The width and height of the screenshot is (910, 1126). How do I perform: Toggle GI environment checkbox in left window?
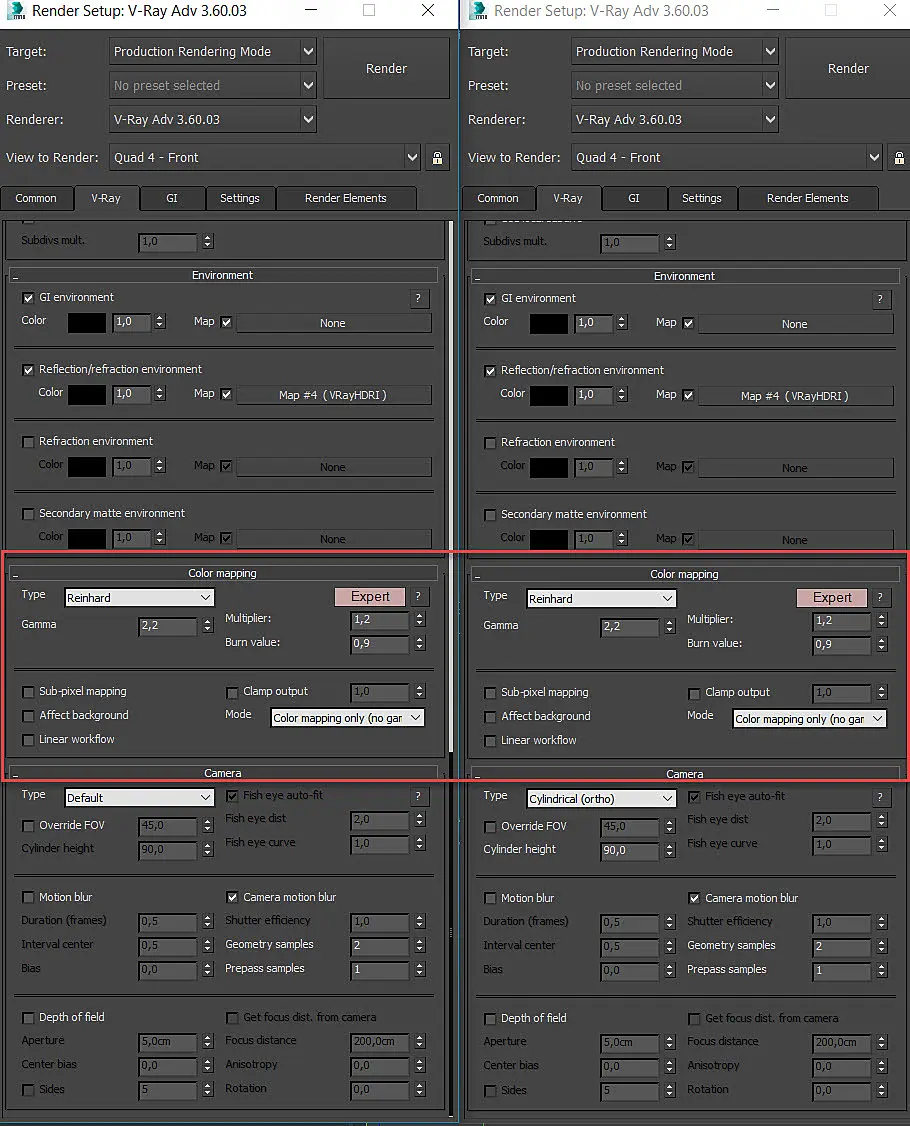click(x=28, y=298)
